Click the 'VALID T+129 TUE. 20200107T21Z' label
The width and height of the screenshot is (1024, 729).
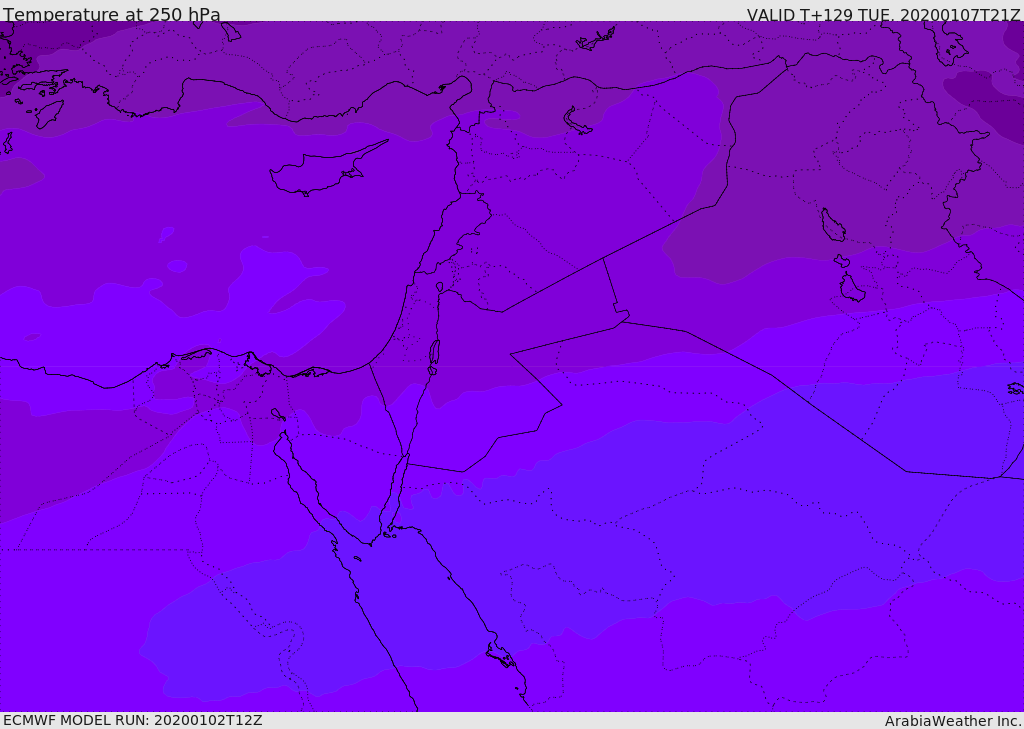coord(884,15)
